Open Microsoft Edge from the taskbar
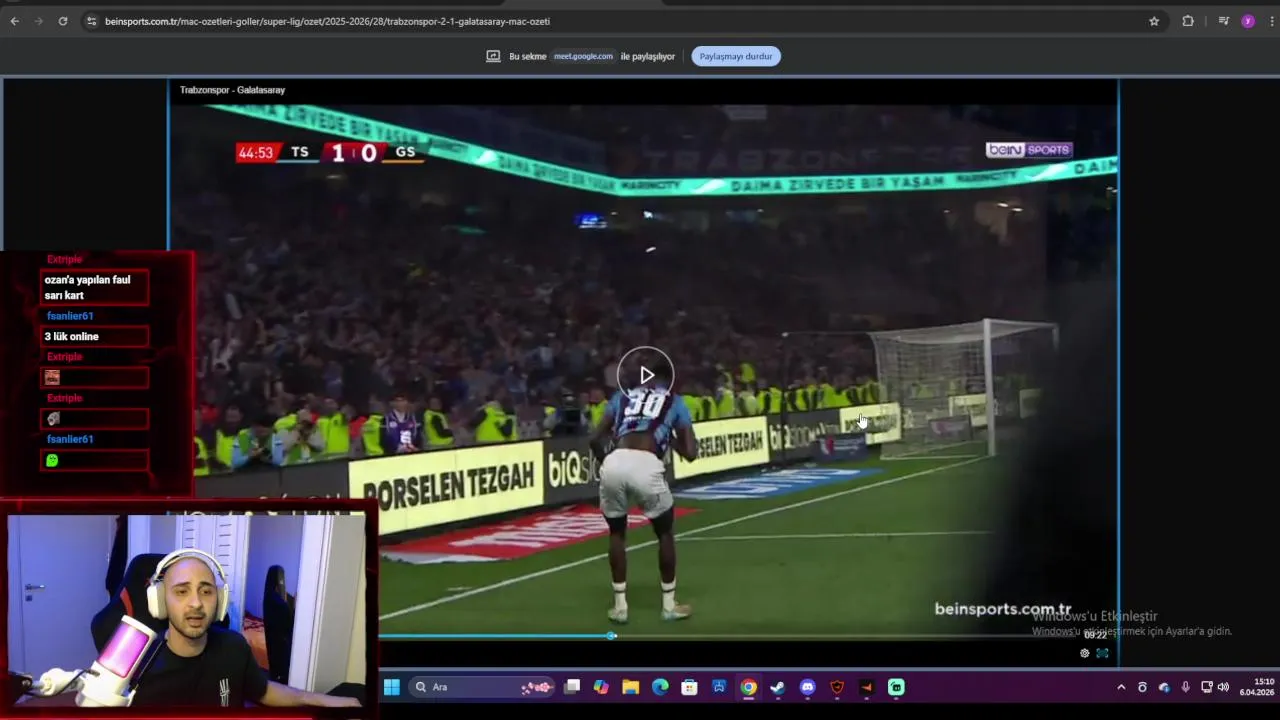The width and height of the screenshot is (1280, 720). tap(660, 687)
